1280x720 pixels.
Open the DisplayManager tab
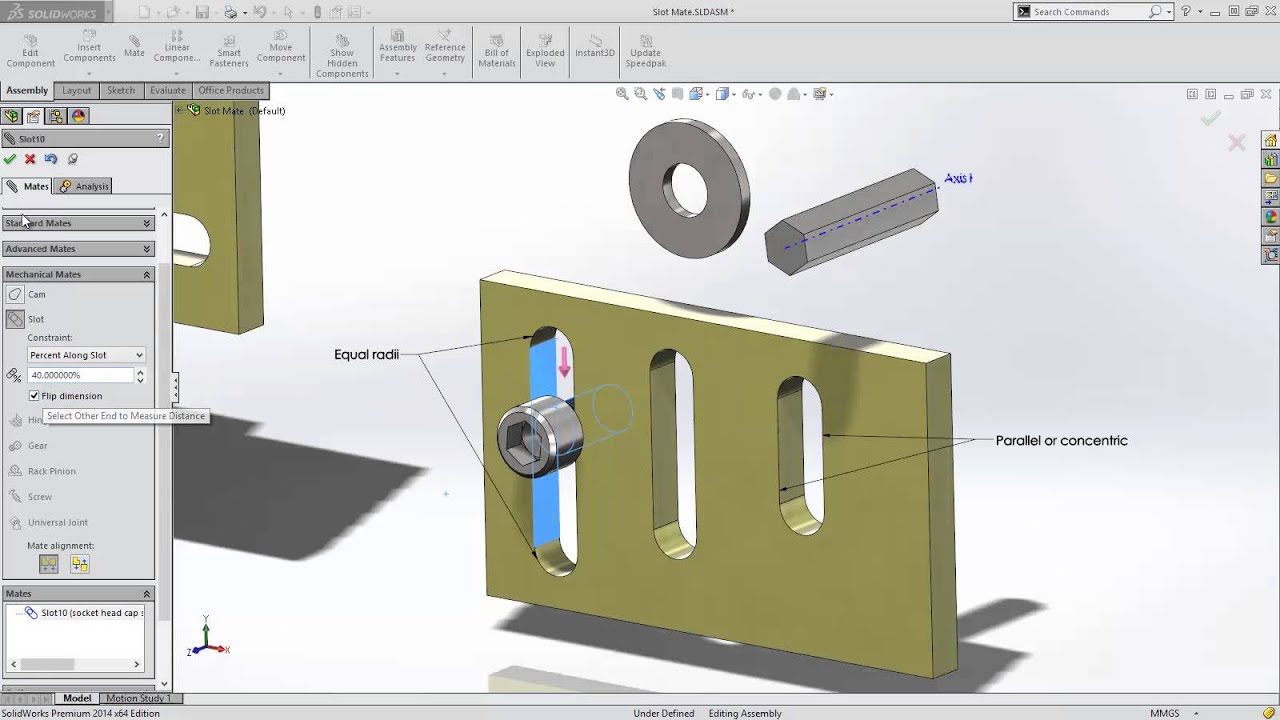coord(79,116)
